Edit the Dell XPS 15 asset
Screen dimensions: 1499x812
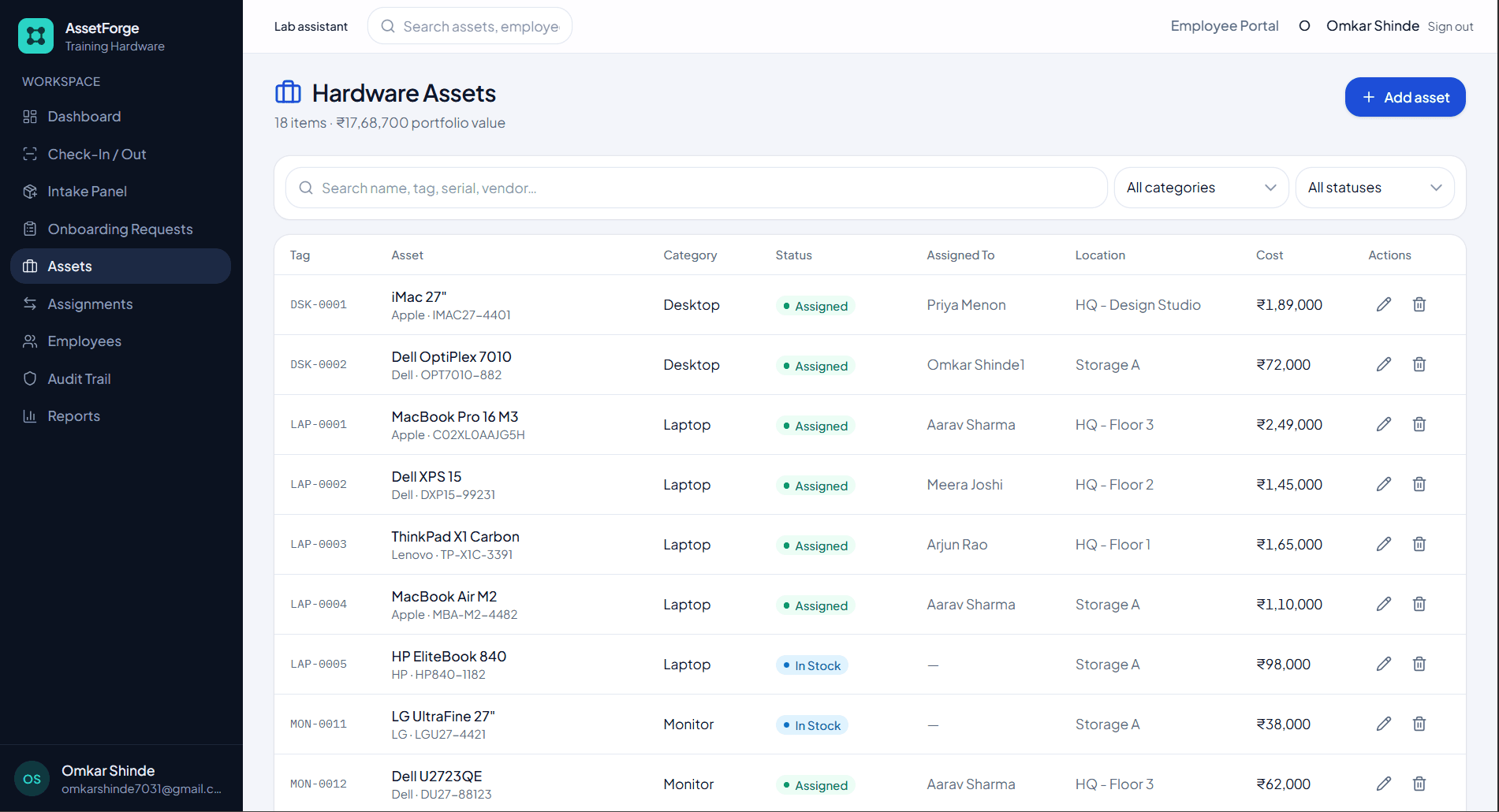1384,484
